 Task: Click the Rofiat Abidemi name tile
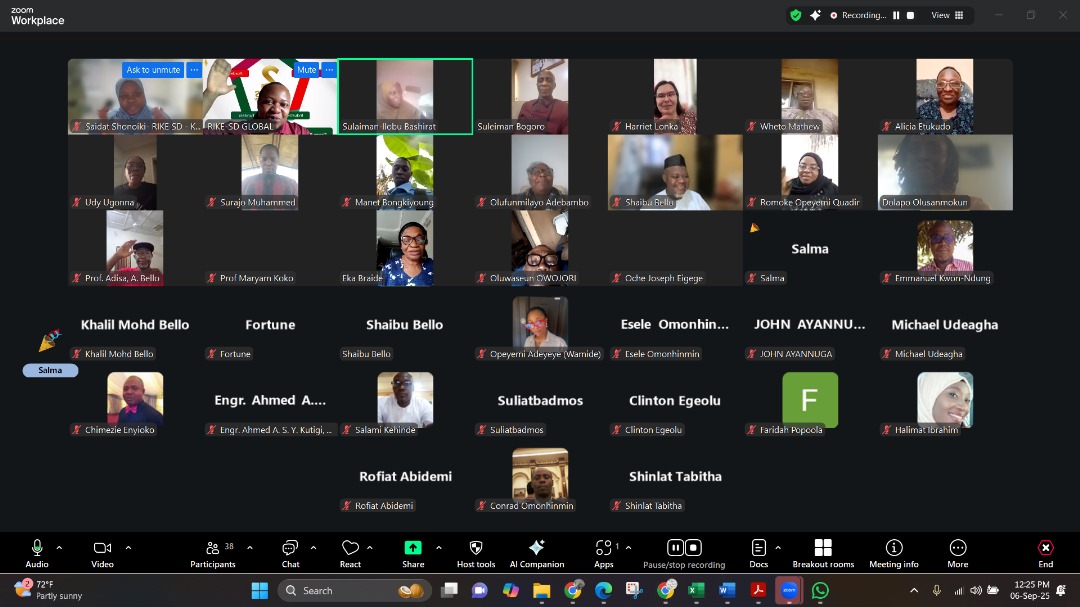pyautogui.click(x=405, y=475)
